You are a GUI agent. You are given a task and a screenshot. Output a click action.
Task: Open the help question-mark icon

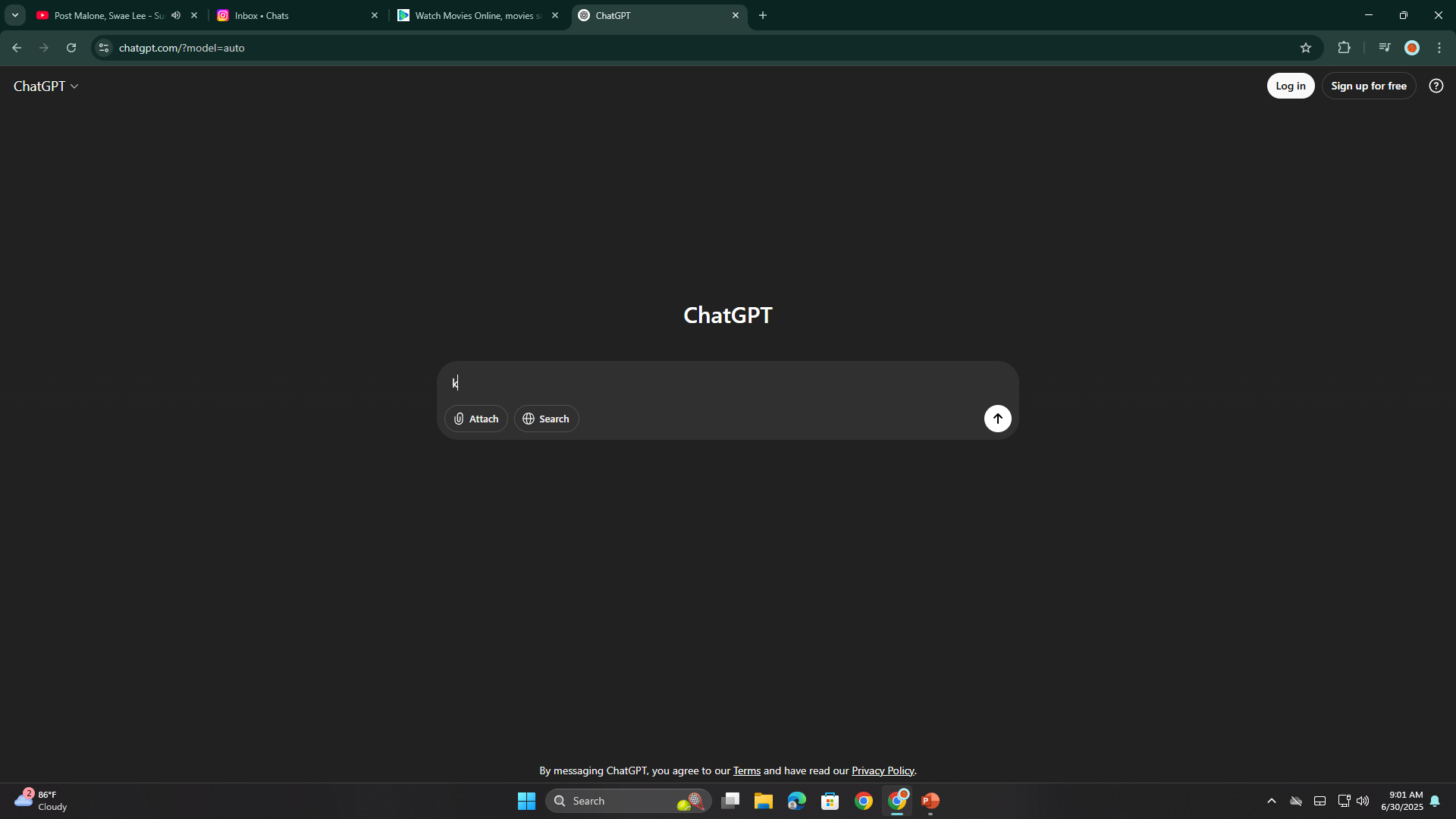[1436, 86]
